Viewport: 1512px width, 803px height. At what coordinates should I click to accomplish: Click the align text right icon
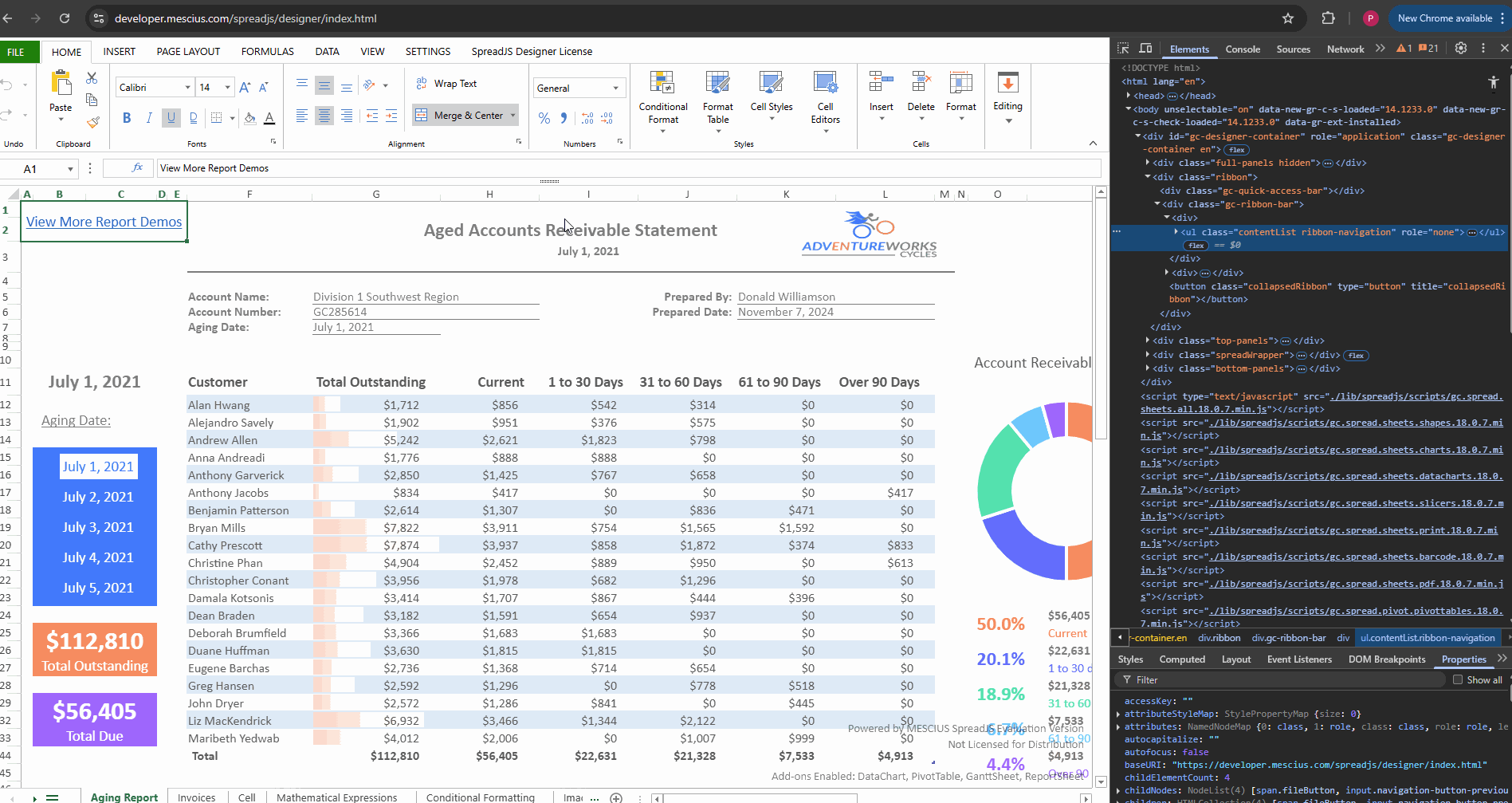point(347,116)
